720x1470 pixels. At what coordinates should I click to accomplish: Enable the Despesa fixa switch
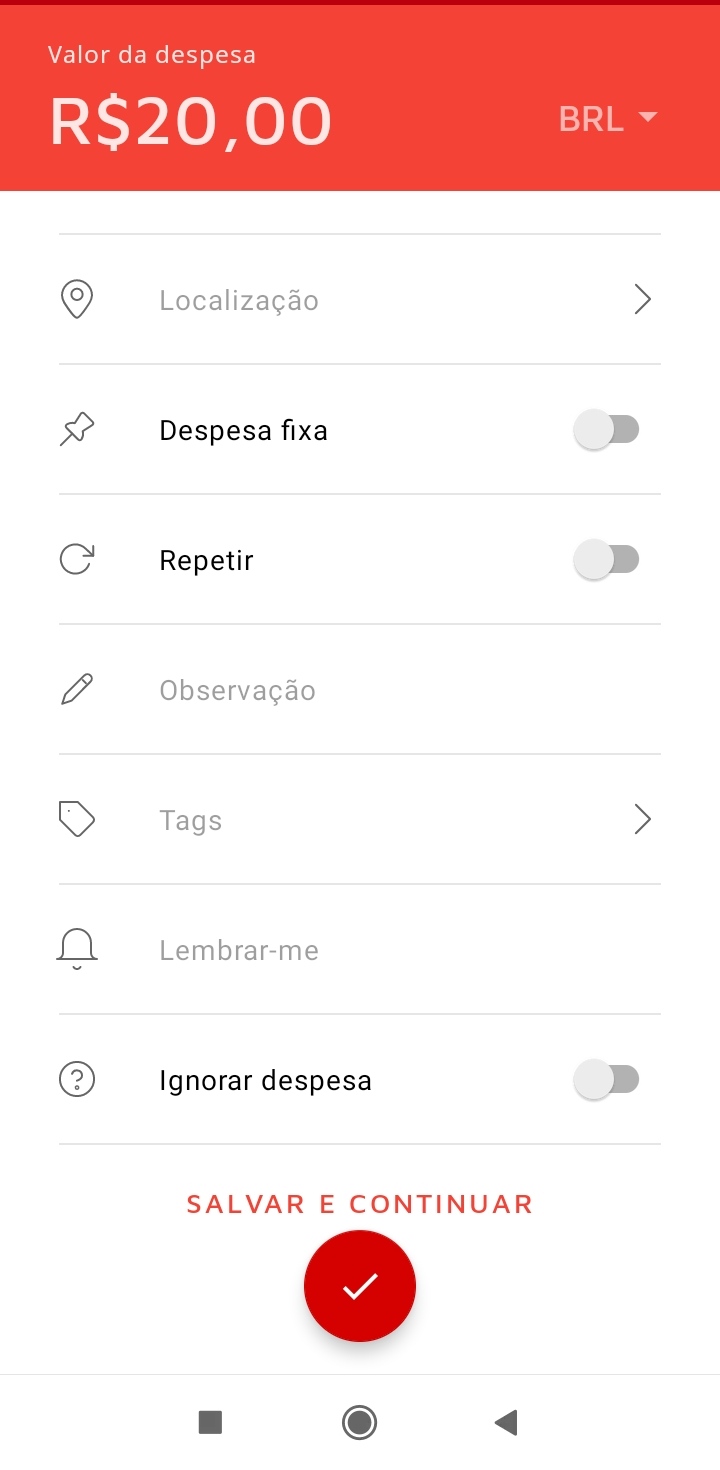pyautogui.click(x=607, y=430)
